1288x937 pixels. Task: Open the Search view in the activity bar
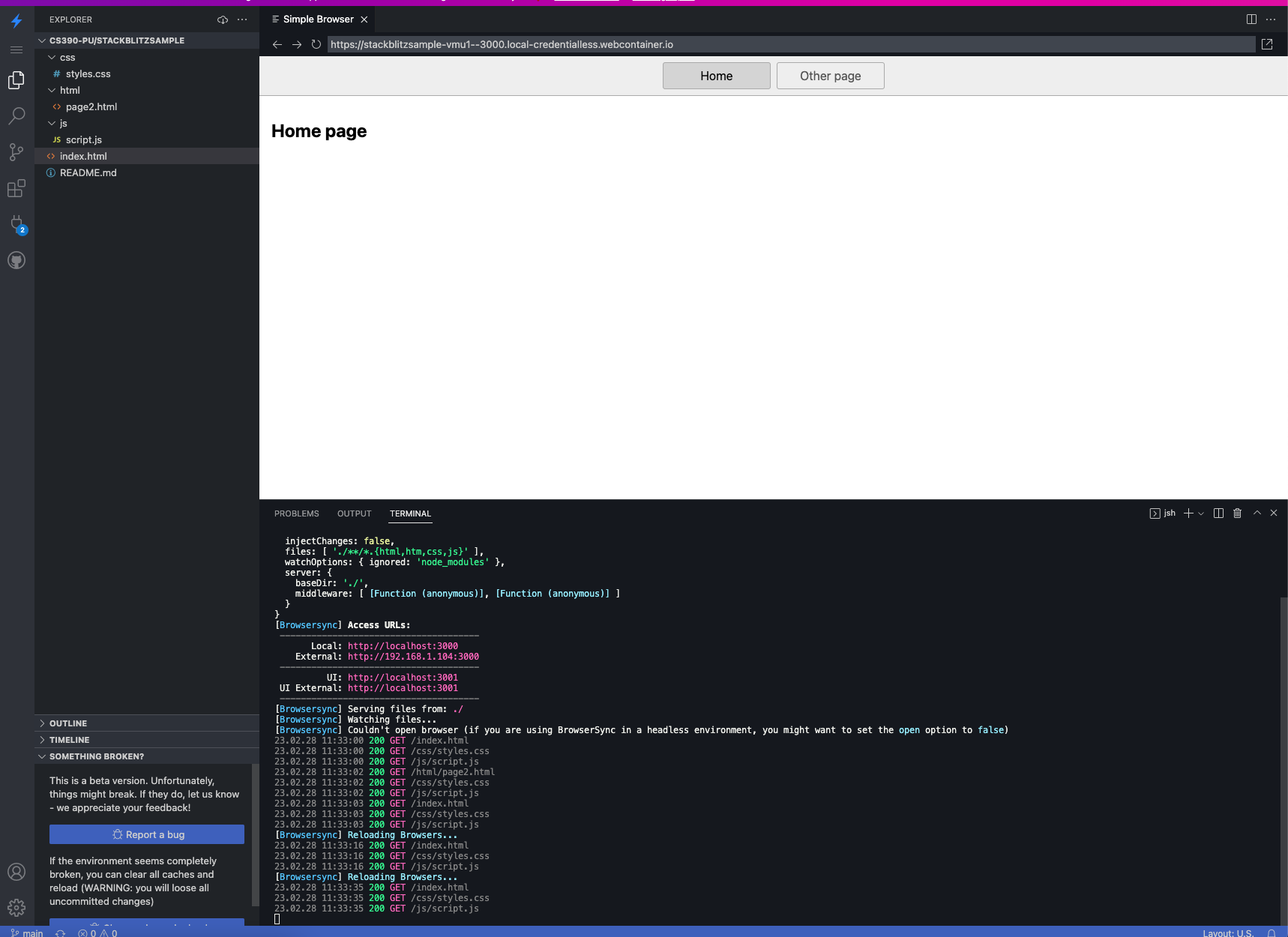pos(16,115)
